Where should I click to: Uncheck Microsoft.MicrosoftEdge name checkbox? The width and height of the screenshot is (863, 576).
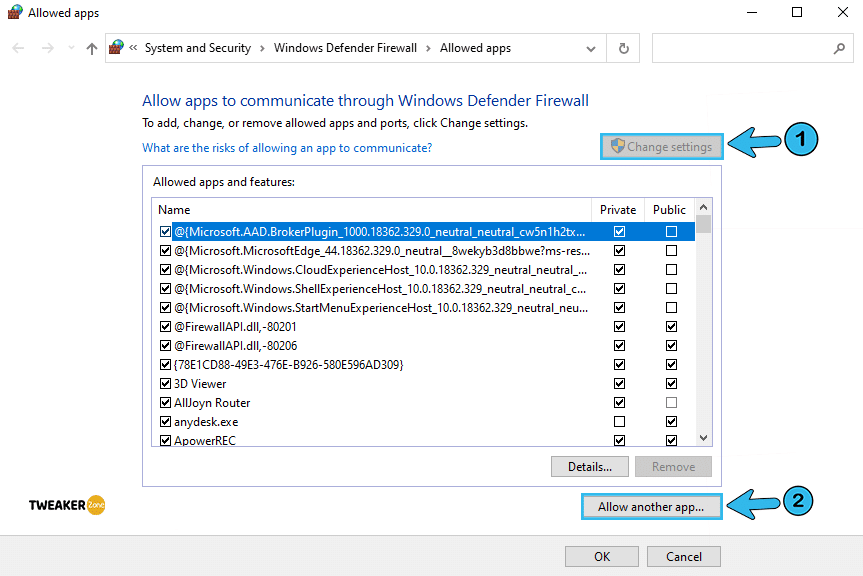click(165, 251)
